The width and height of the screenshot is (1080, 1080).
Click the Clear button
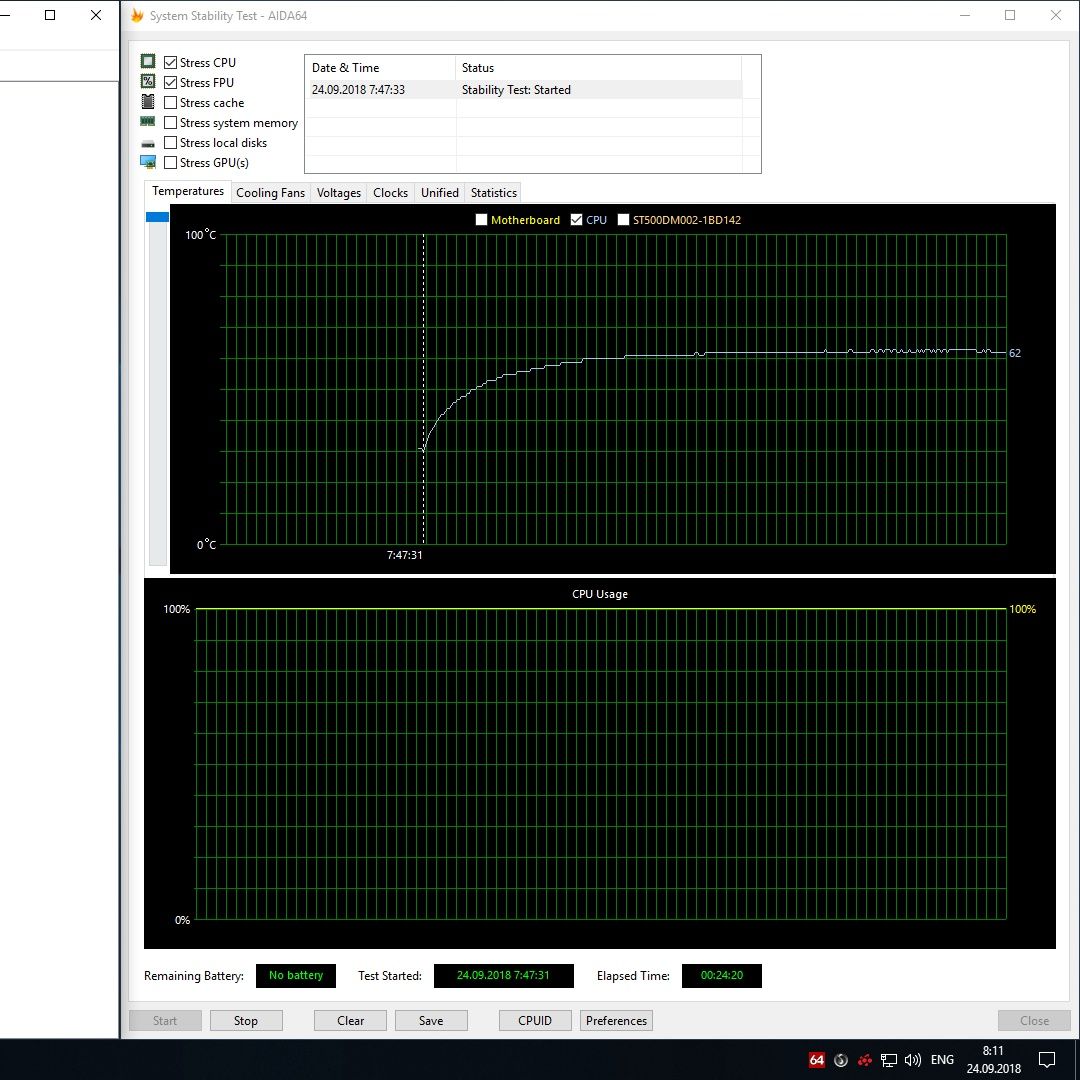(351, 1020)
